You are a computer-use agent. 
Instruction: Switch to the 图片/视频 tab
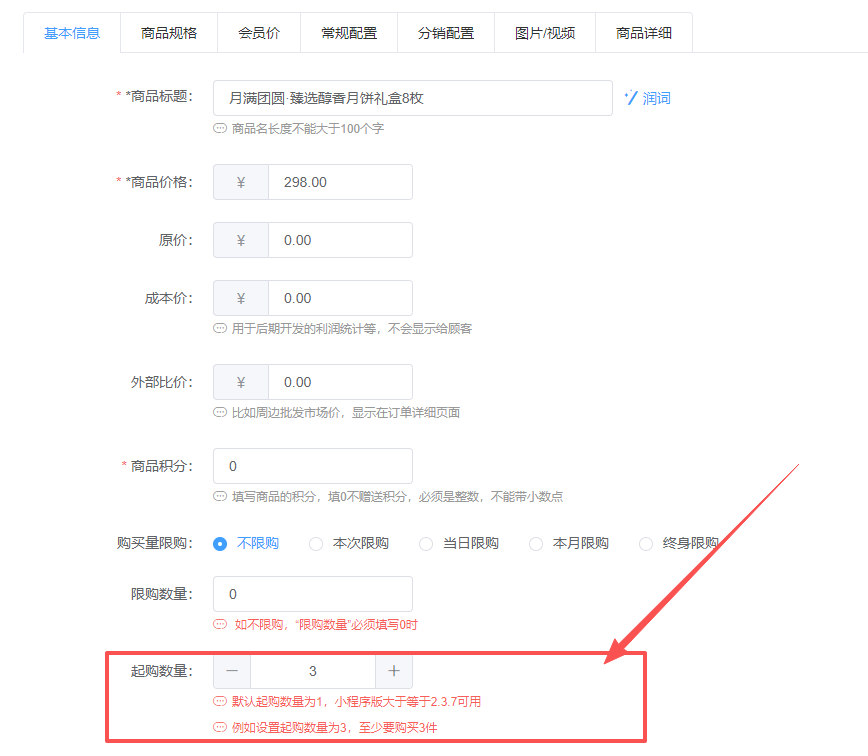(x=545, y=33)
